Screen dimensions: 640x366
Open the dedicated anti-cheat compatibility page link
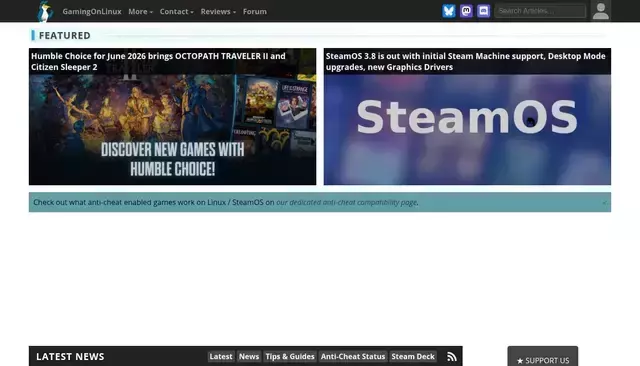[x=347, y=202]
